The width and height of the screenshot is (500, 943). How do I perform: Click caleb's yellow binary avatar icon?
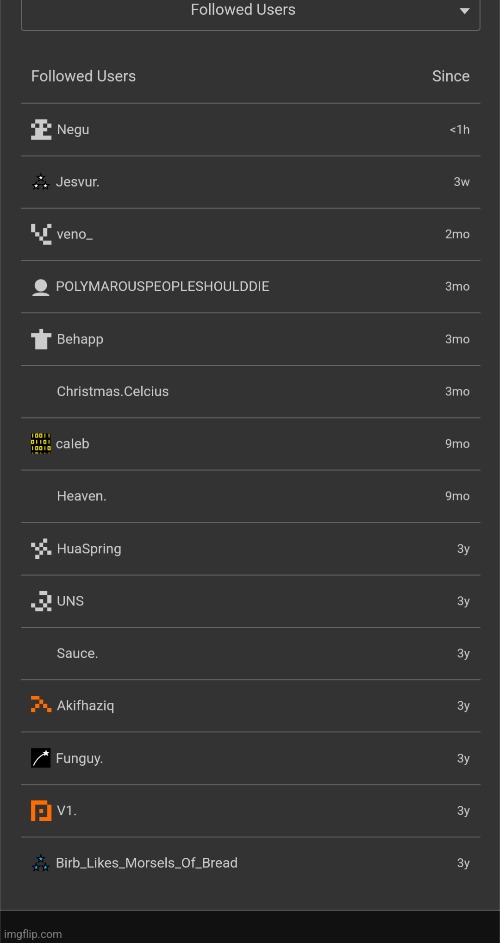tap(40, 444)
